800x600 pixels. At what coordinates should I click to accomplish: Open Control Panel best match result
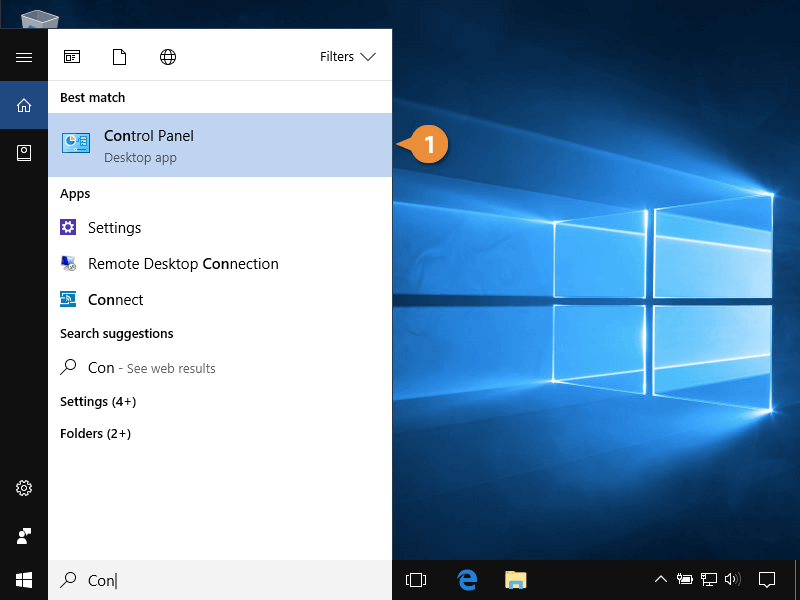[x=220, y=145]
